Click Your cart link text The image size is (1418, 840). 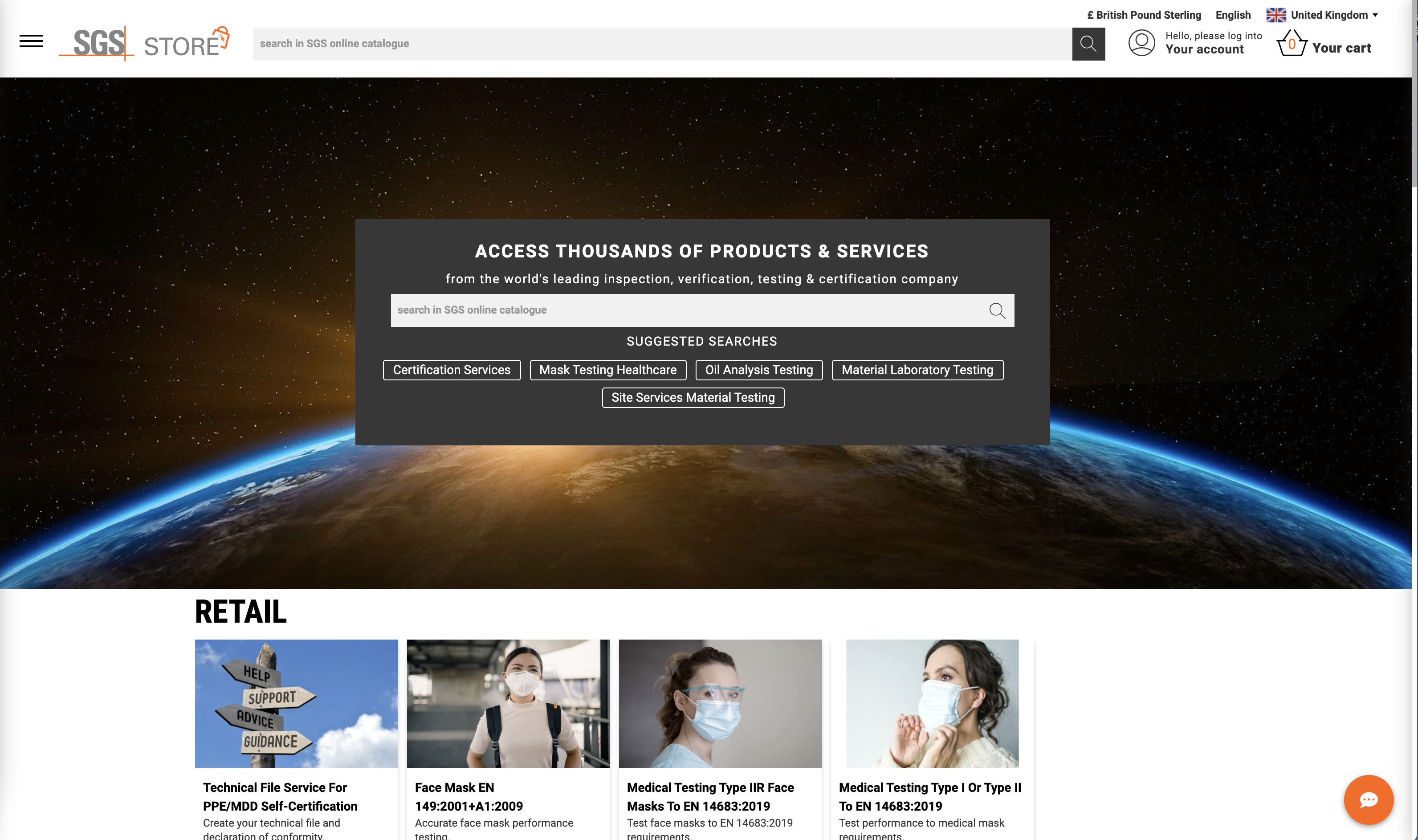click(x=1341, y=48)
